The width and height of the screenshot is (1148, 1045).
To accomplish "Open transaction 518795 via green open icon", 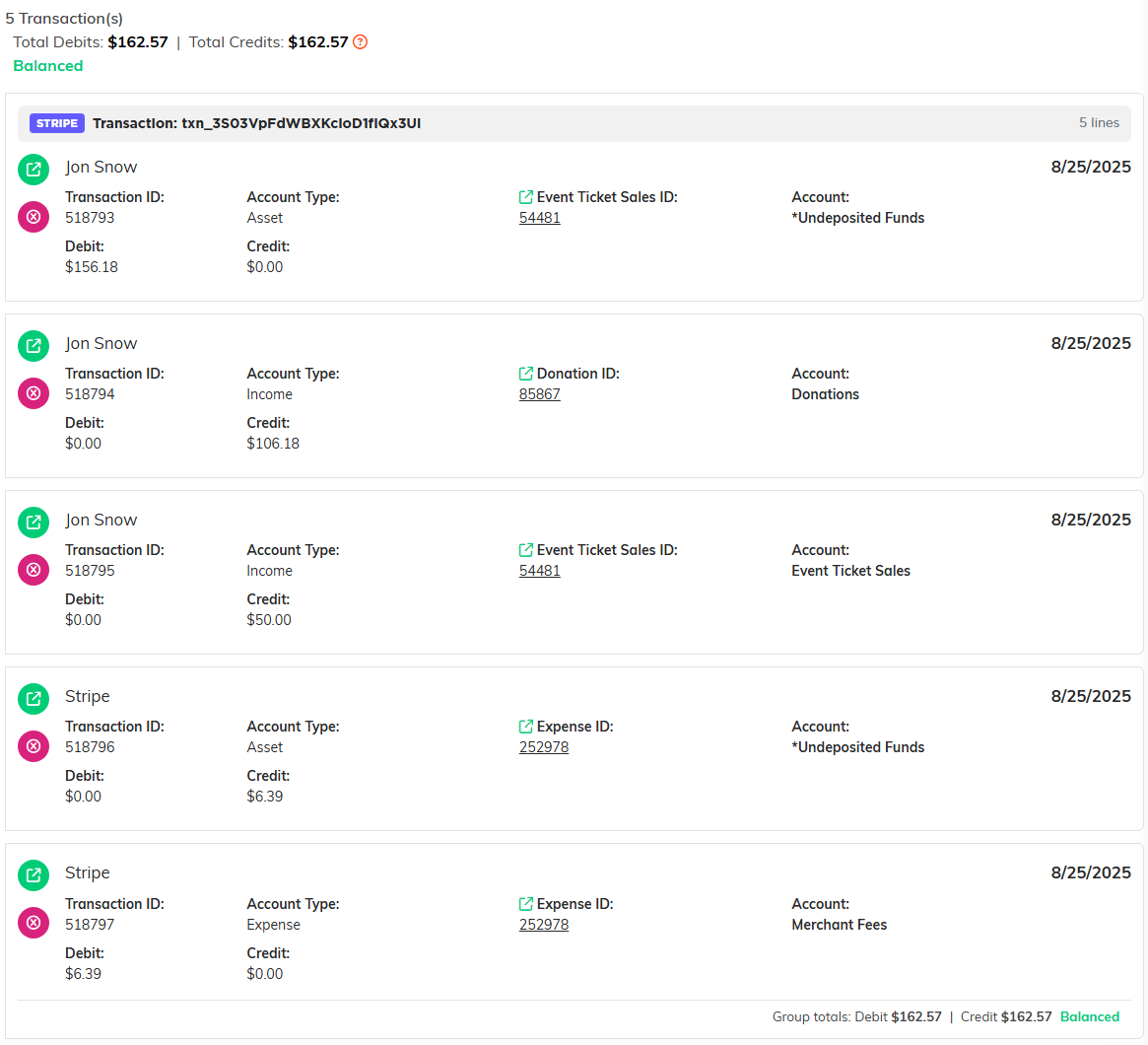I will [33, 522].
